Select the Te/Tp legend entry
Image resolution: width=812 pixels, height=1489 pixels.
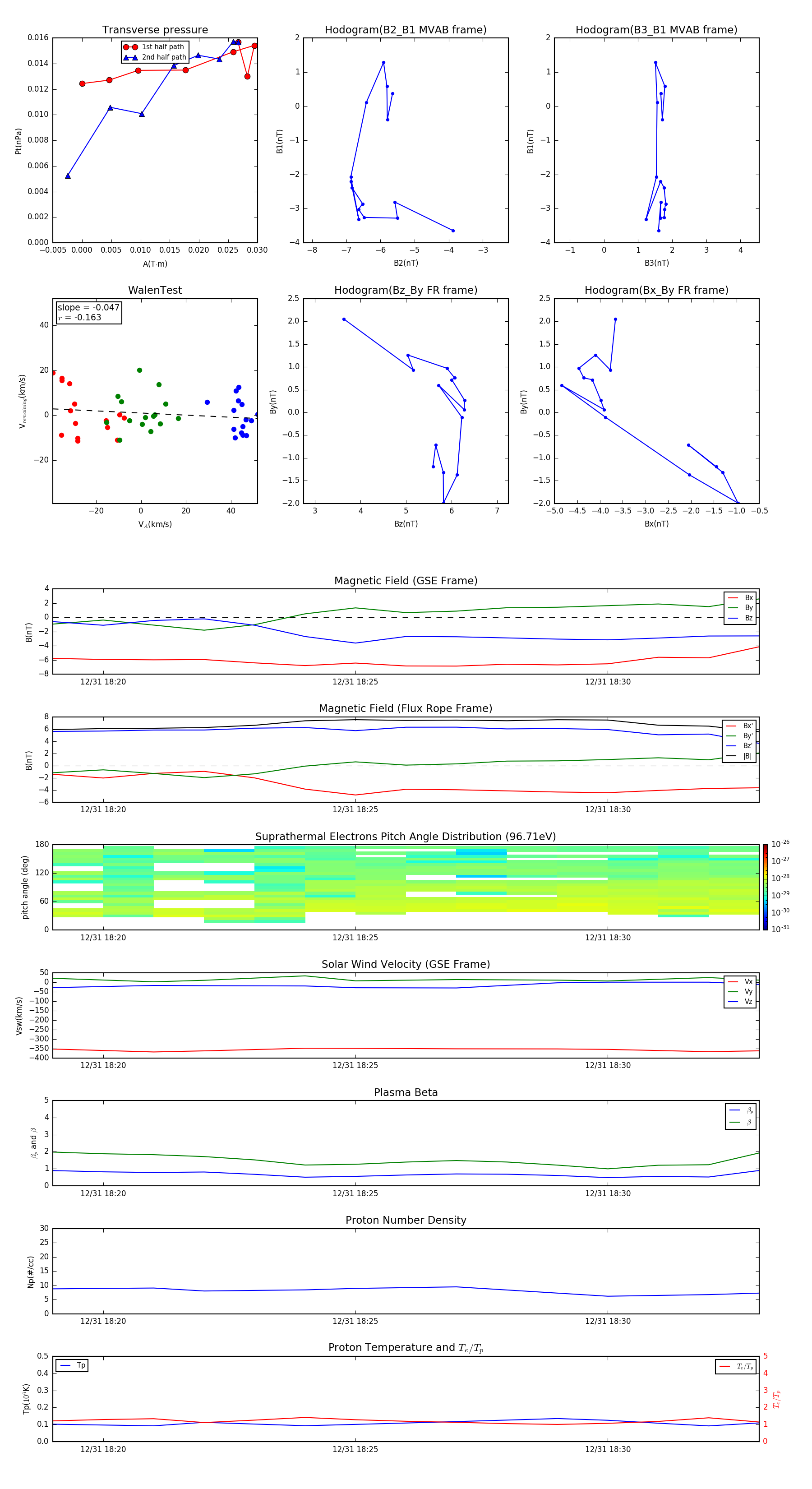tap(736, 1366)
